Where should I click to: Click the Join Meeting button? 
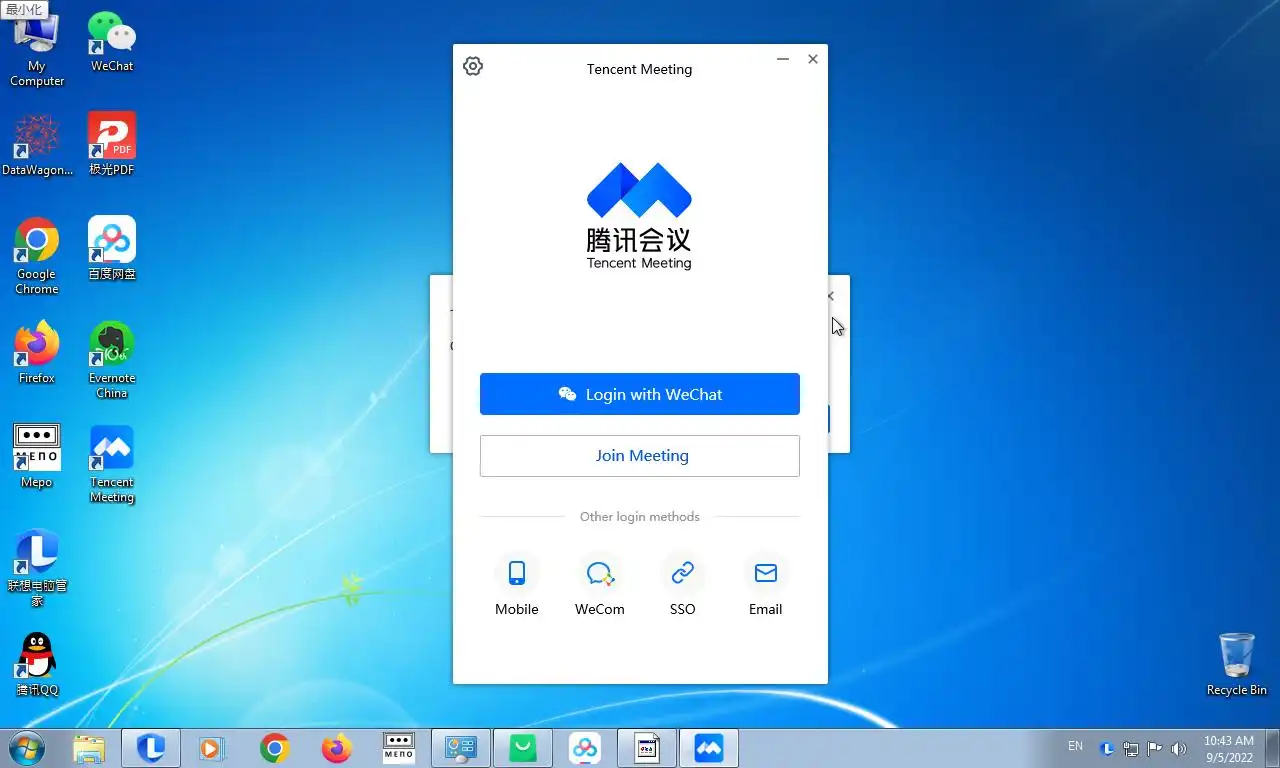click(x=640, y=456)
